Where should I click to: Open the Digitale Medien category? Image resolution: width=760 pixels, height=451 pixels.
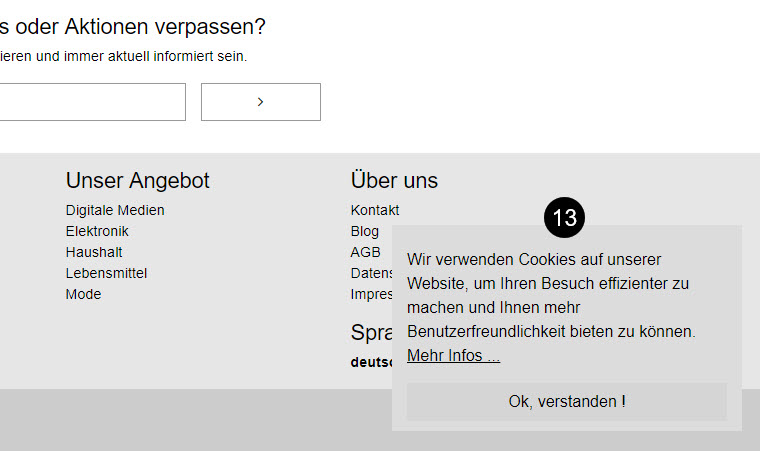pyautogui.click(x=115, y=210)
